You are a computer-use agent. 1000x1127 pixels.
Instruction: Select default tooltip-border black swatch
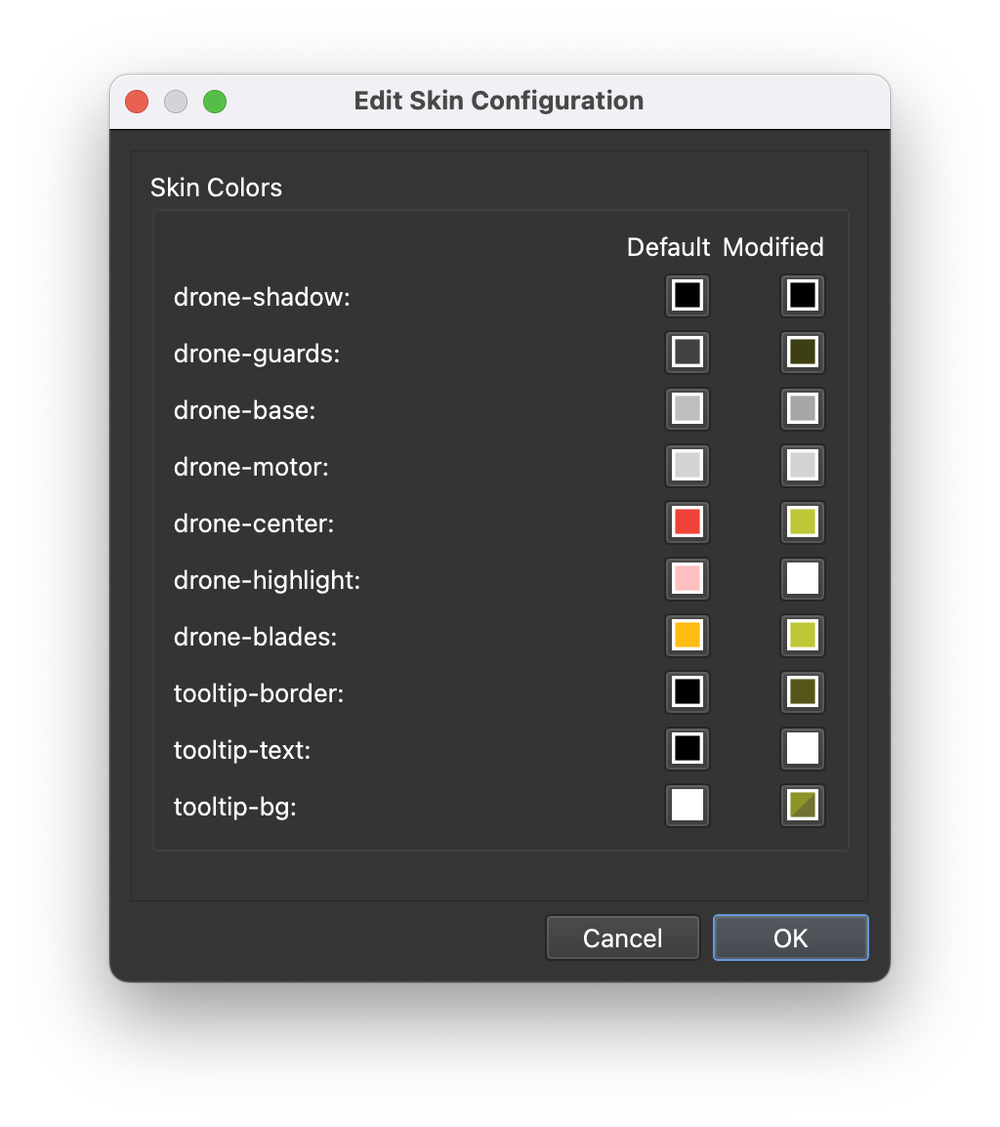pyautogui.click(x=687, y=692)
